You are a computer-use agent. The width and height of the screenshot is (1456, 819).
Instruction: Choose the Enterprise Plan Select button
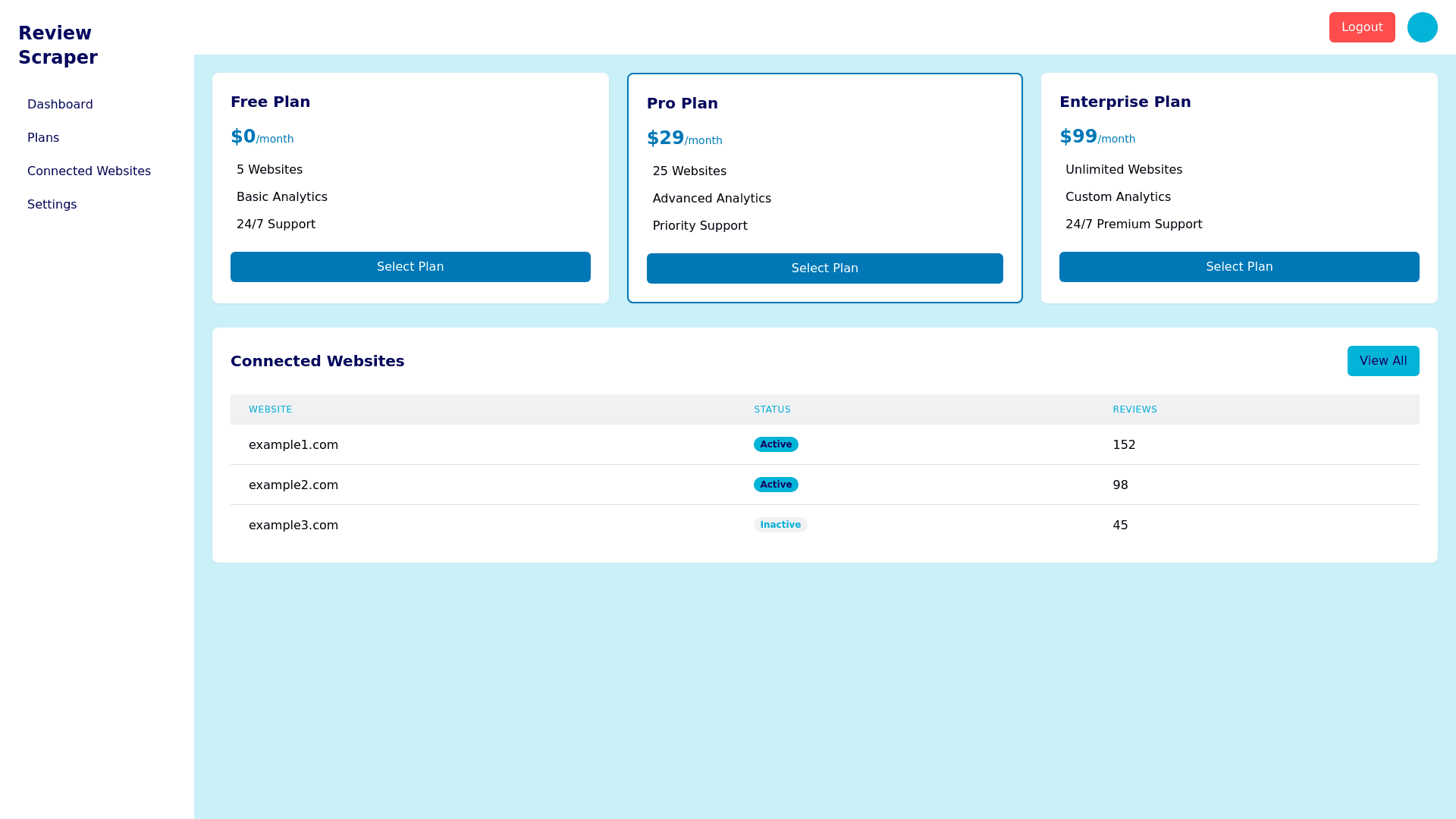point(1238,267)
